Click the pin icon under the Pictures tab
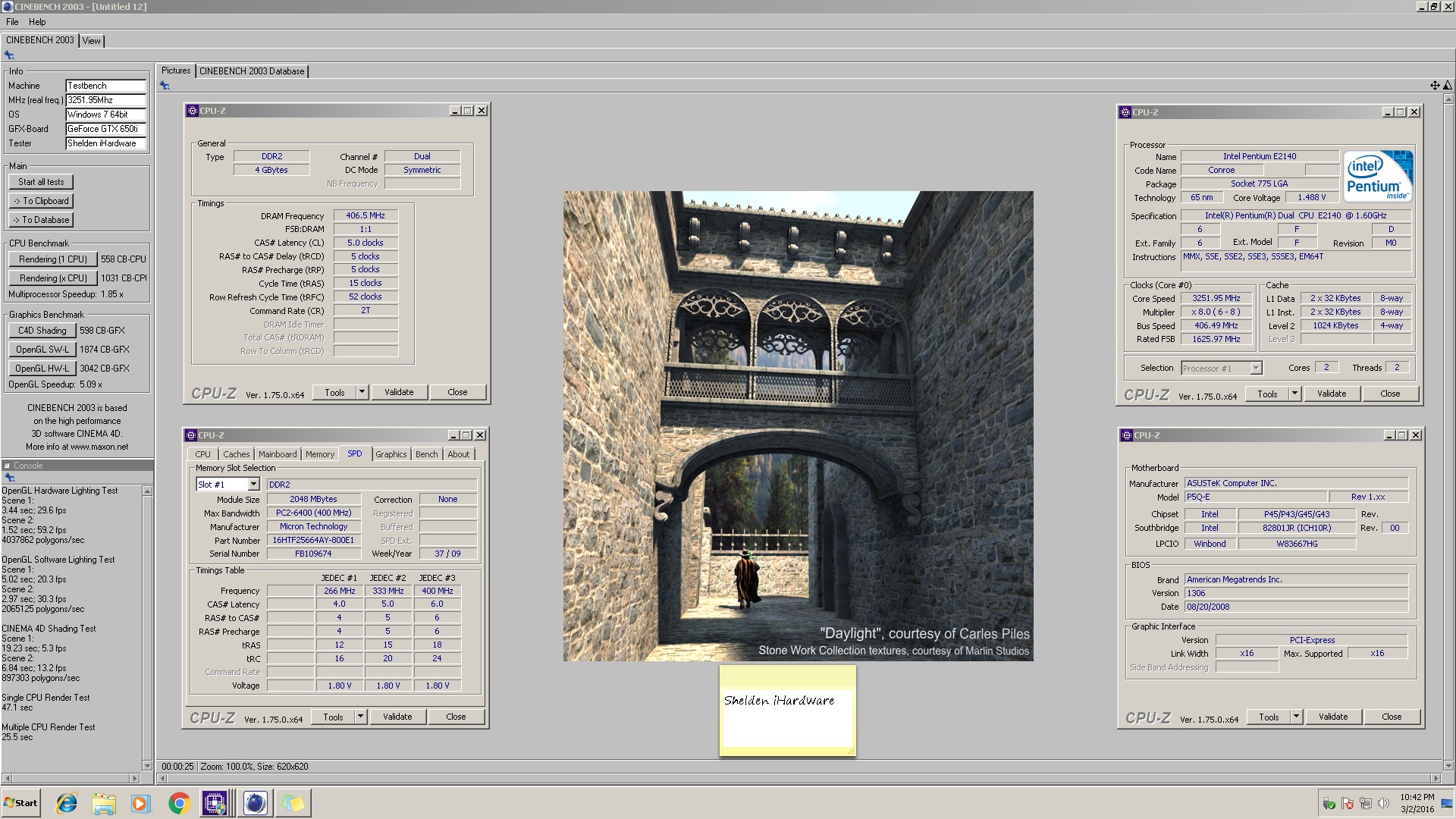 [x=165, y=86]
